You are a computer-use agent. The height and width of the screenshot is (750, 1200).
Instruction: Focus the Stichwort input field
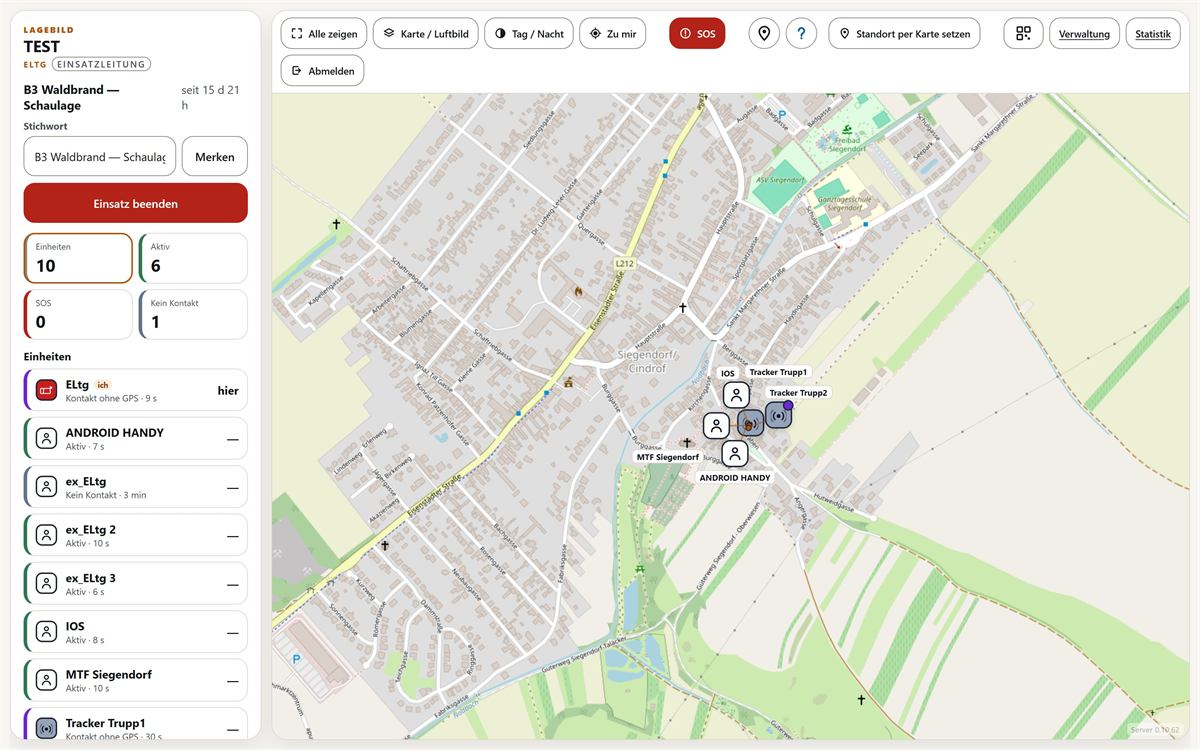pyautogui.click(x=100, y=156)
